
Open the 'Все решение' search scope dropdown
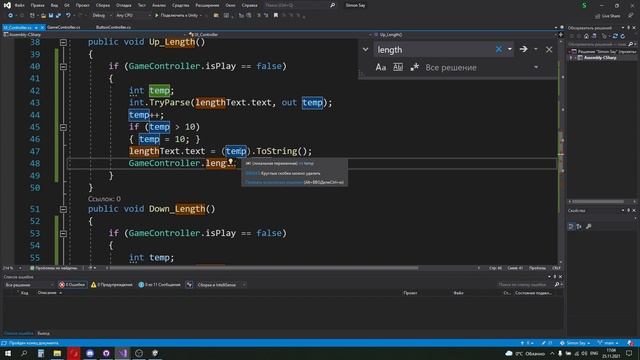pyautogui.click(x=536, y=67)
